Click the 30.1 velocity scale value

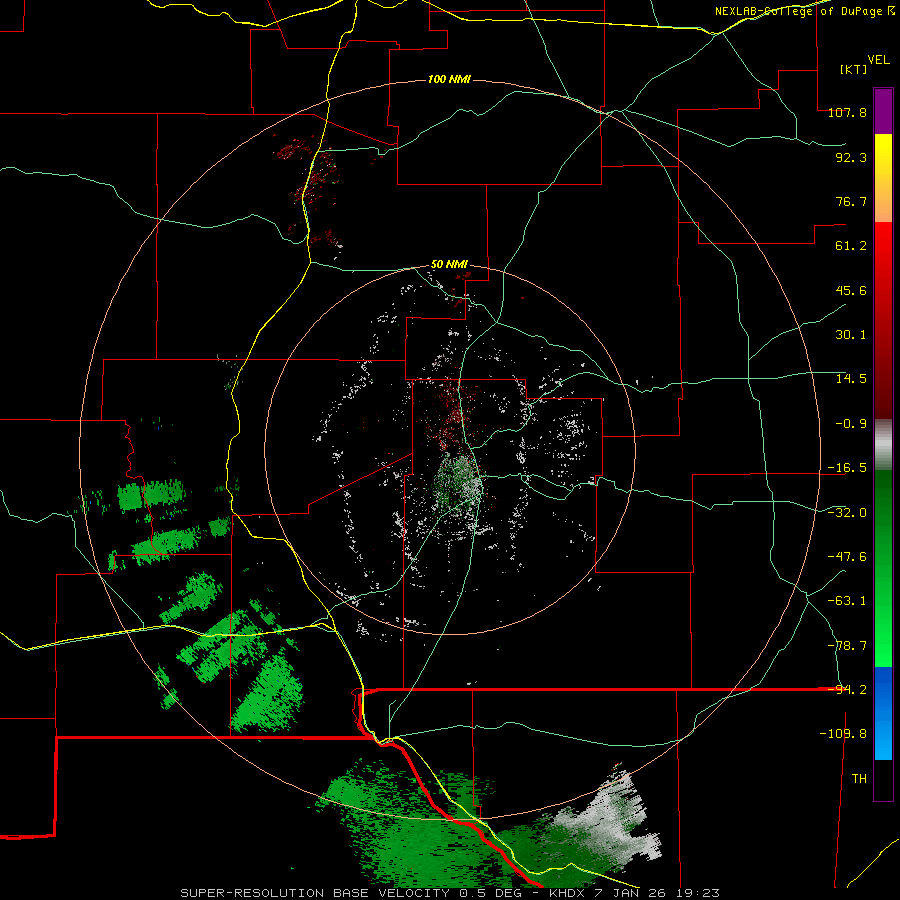[851, 335]
